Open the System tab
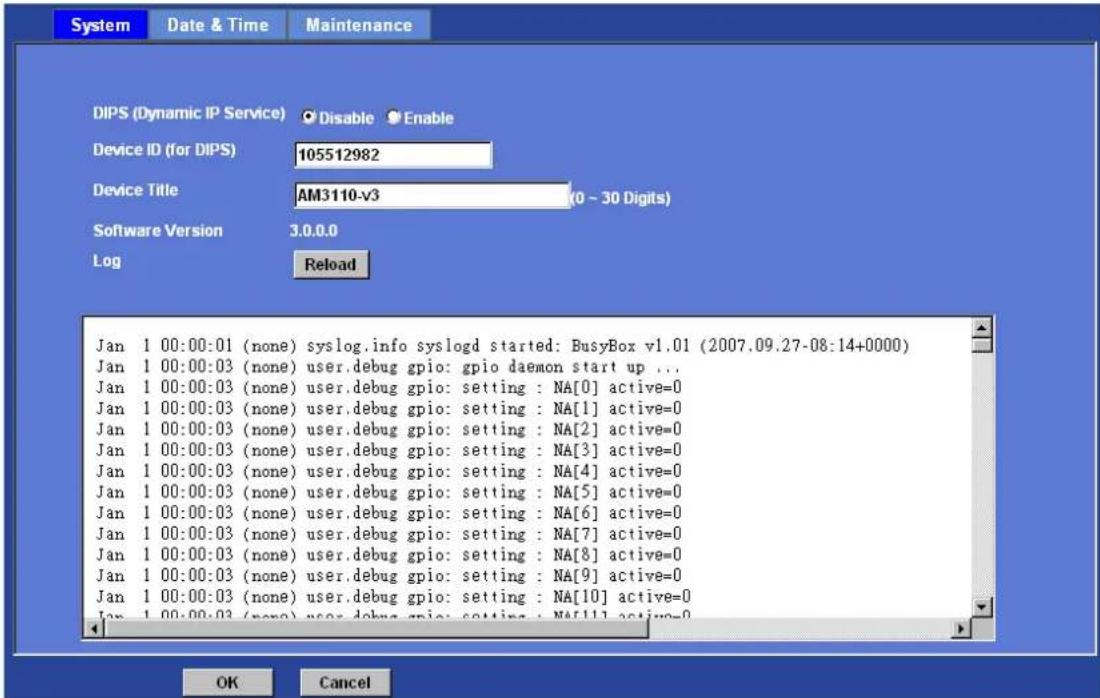1100x698 pixels. (x=100, y=25)
